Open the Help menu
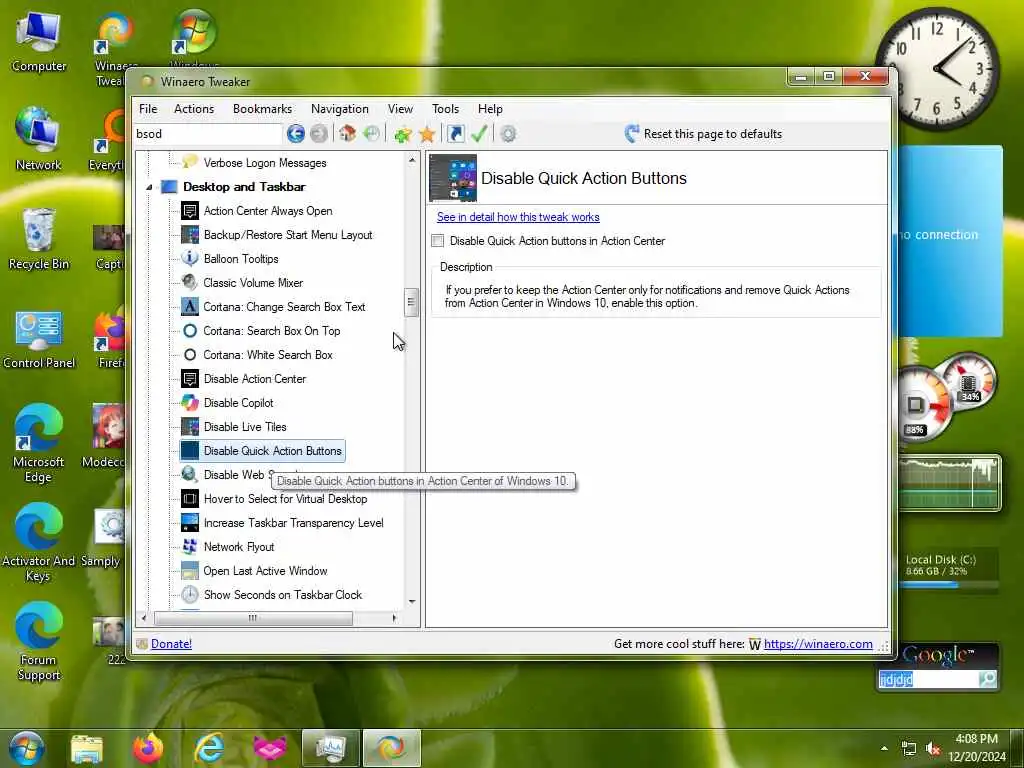 (490, 109)
